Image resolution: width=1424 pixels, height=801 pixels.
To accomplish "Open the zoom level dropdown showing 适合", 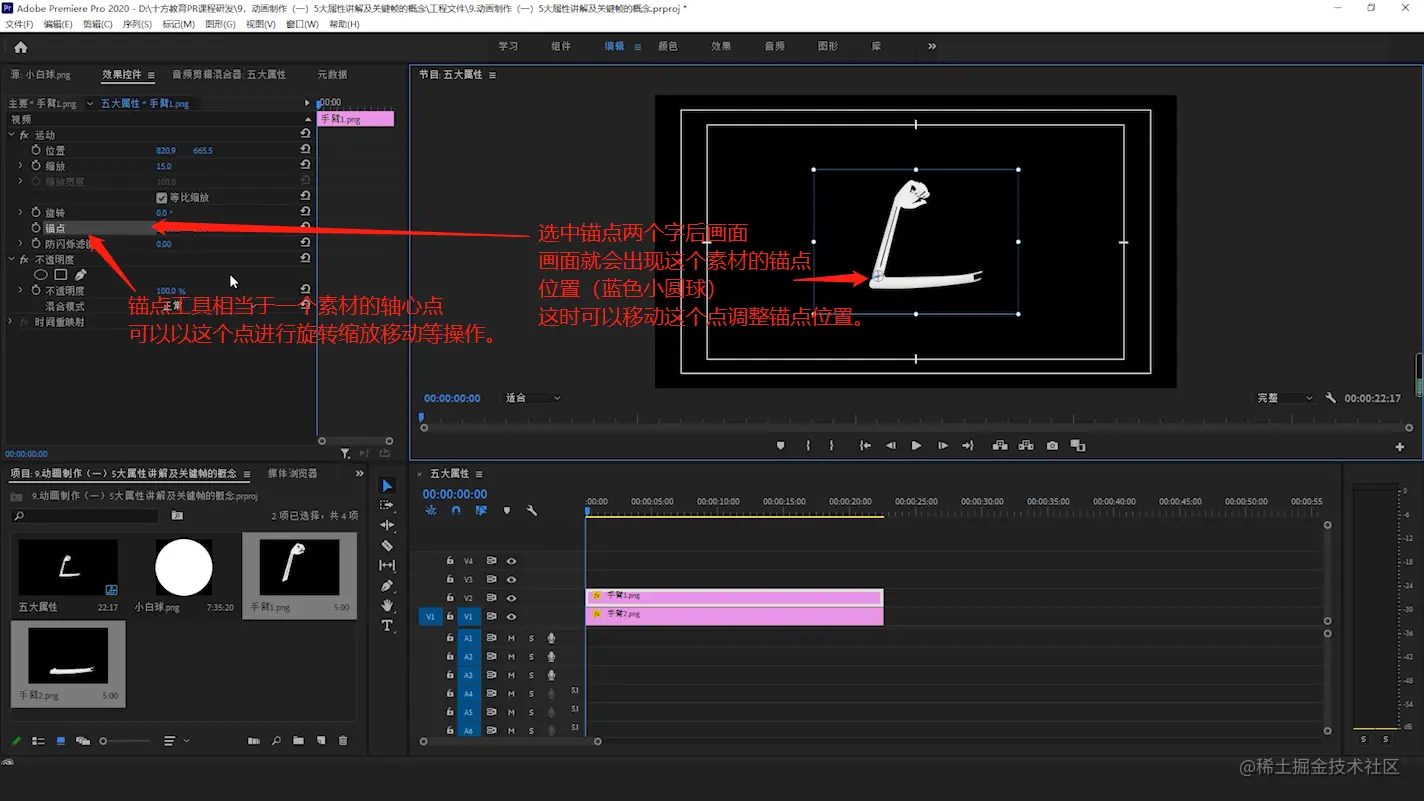I will 532,398.
